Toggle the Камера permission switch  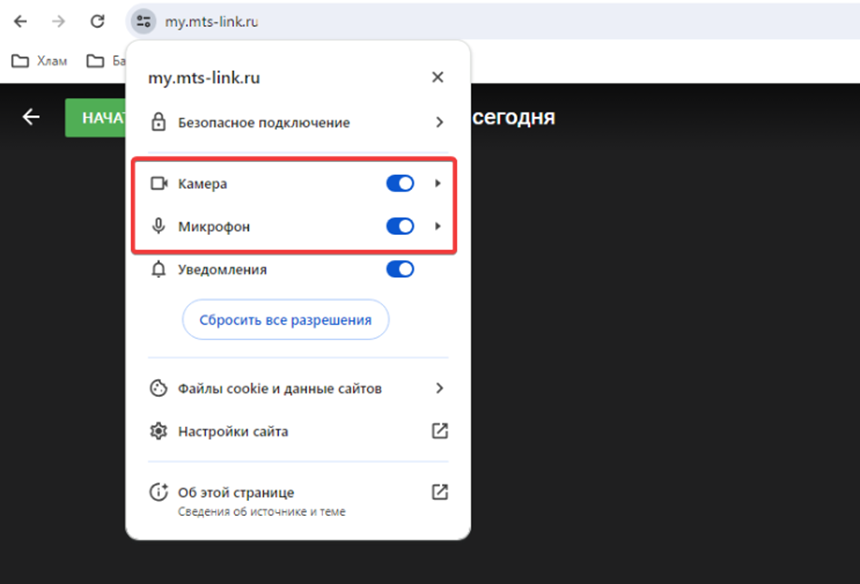[399, 183]
